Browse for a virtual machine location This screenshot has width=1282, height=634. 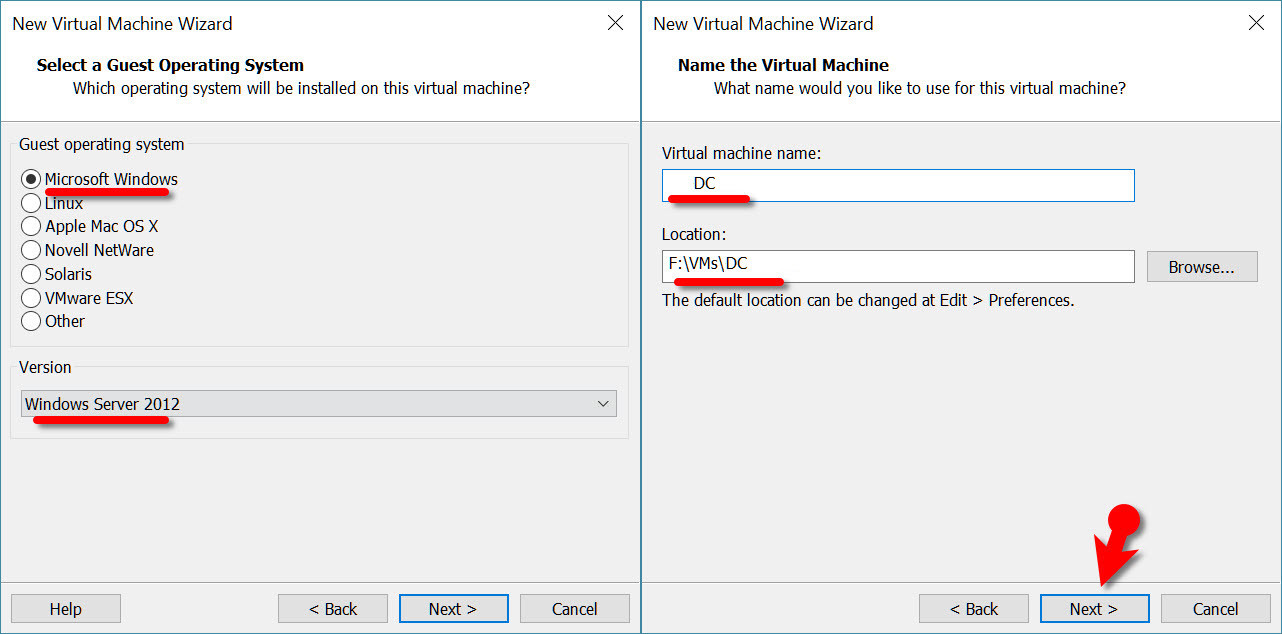[1202, 267]
